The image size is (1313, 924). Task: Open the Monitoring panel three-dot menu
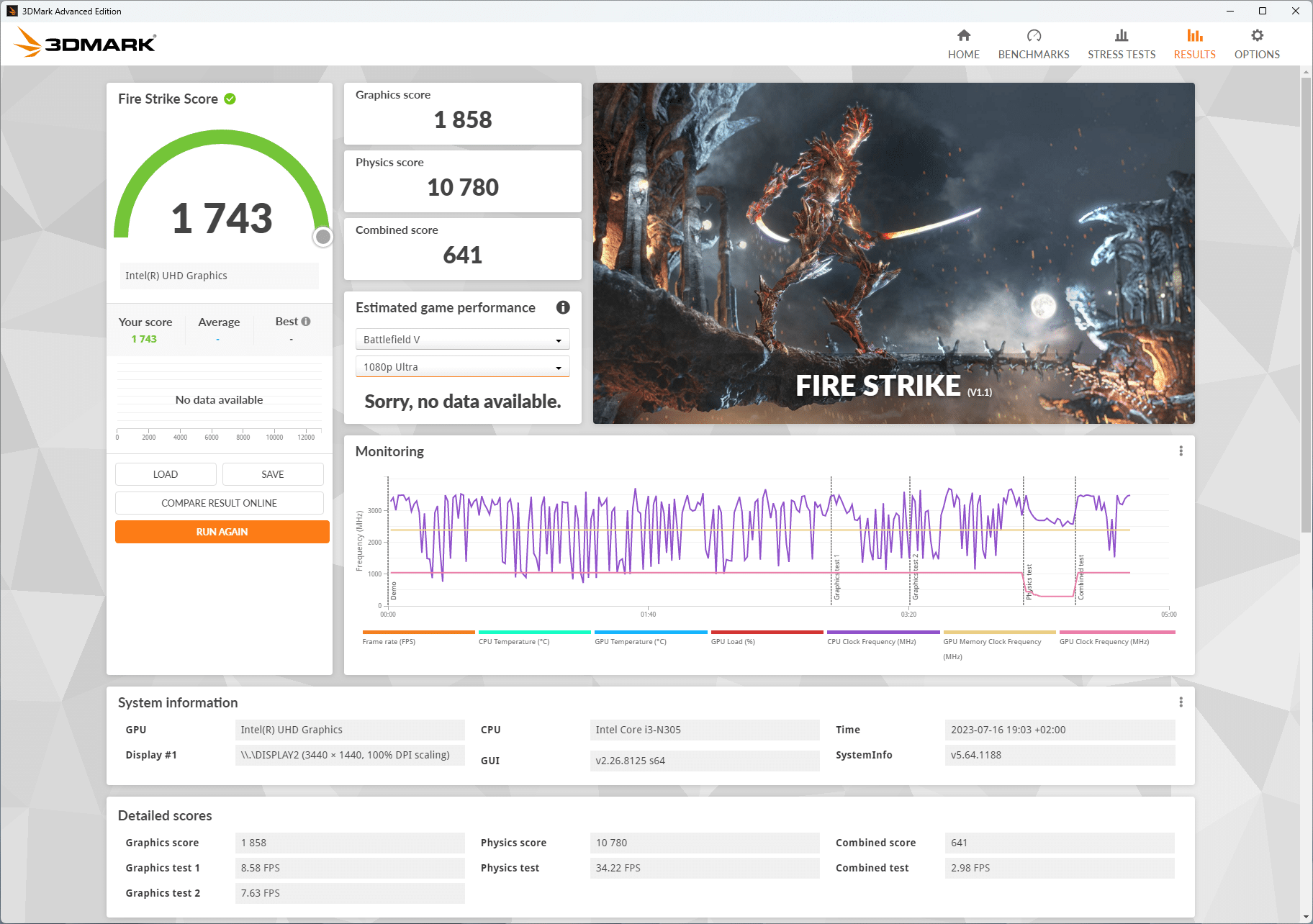(1181, 451)
